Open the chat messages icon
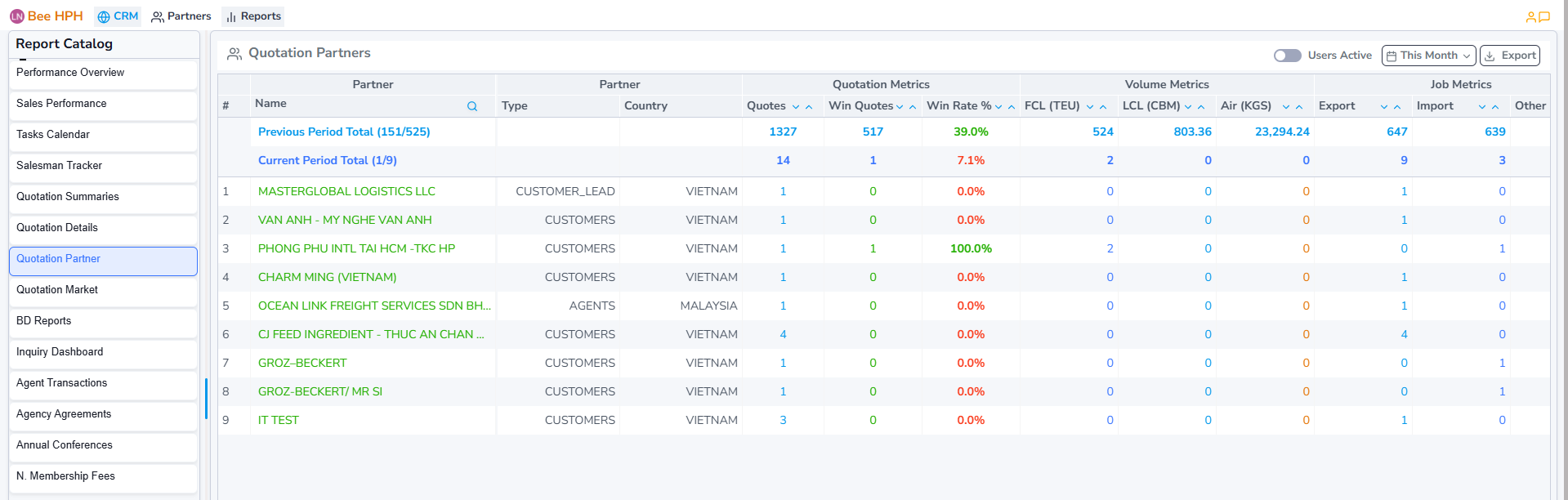This screenshot has height=500, width=1568. click(x=1544, y=16)
